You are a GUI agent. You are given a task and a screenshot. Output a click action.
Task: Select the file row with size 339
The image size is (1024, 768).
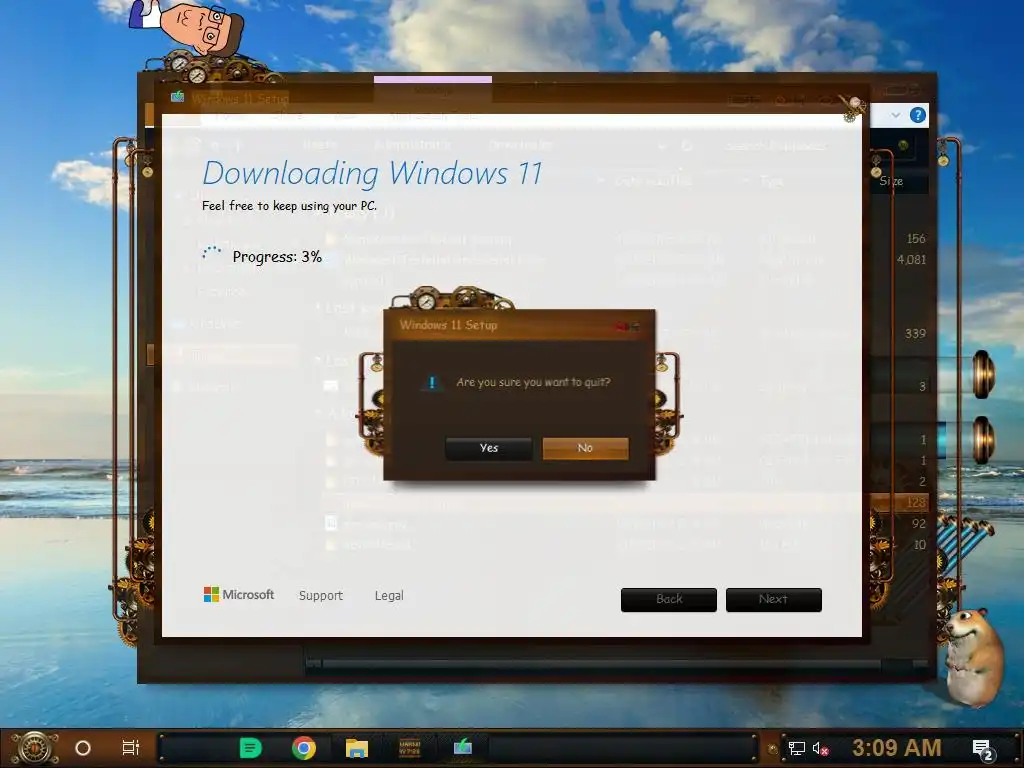(898, 334)
